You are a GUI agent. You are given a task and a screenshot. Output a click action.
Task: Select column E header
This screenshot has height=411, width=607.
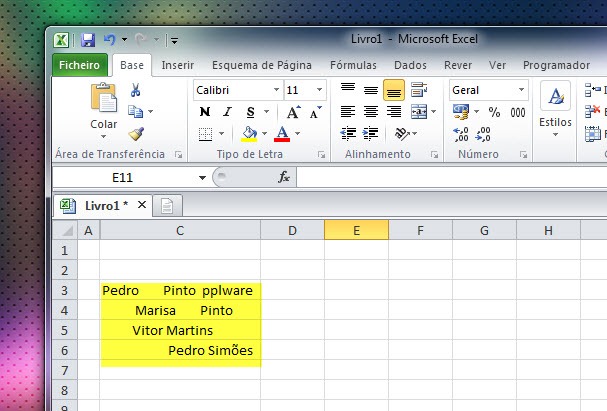(x=356, y=230)
